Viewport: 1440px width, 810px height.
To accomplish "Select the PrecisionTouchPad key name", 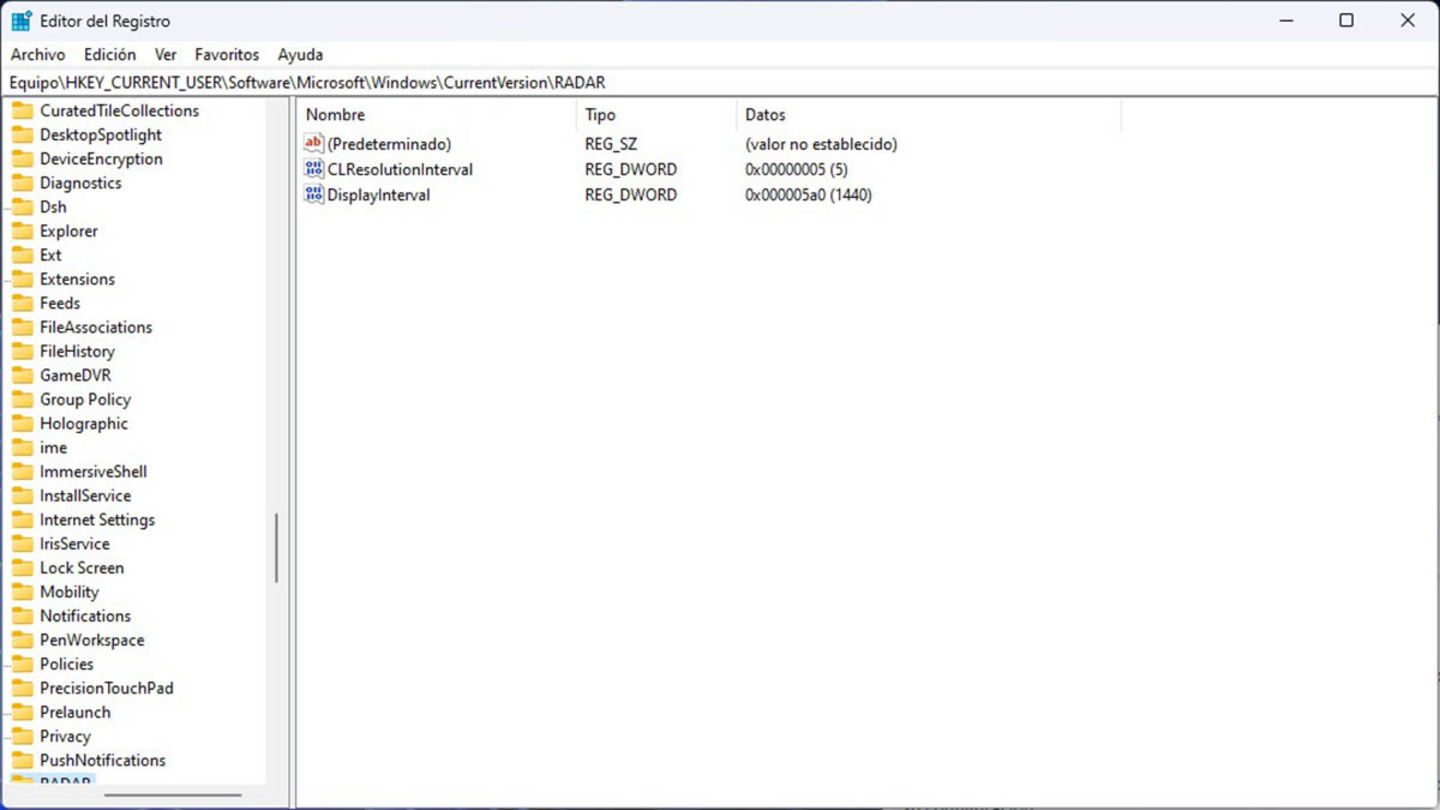I will point(106,688).
